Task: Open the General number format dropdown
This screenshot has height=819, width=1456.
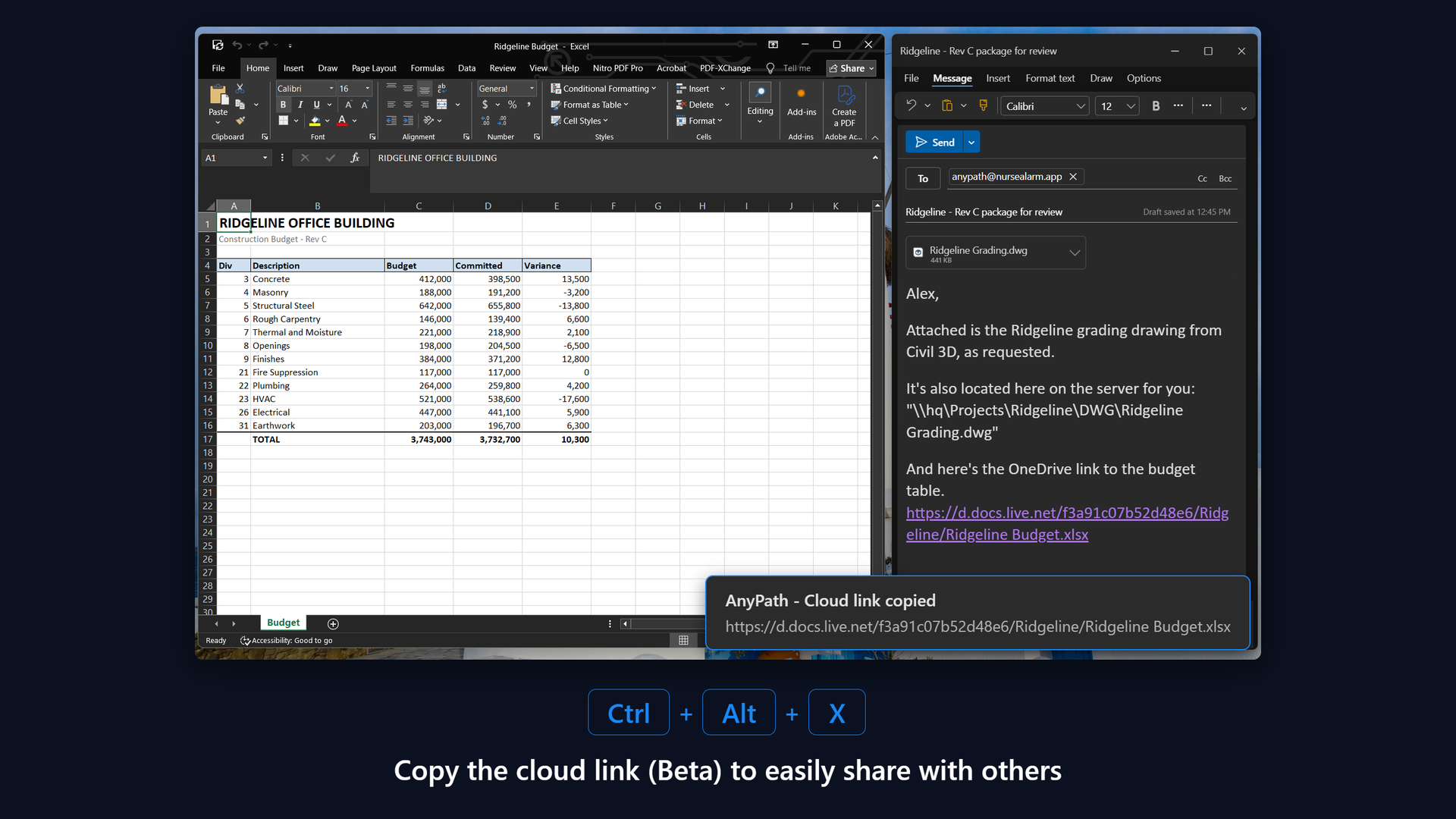Action: [532, 89]
